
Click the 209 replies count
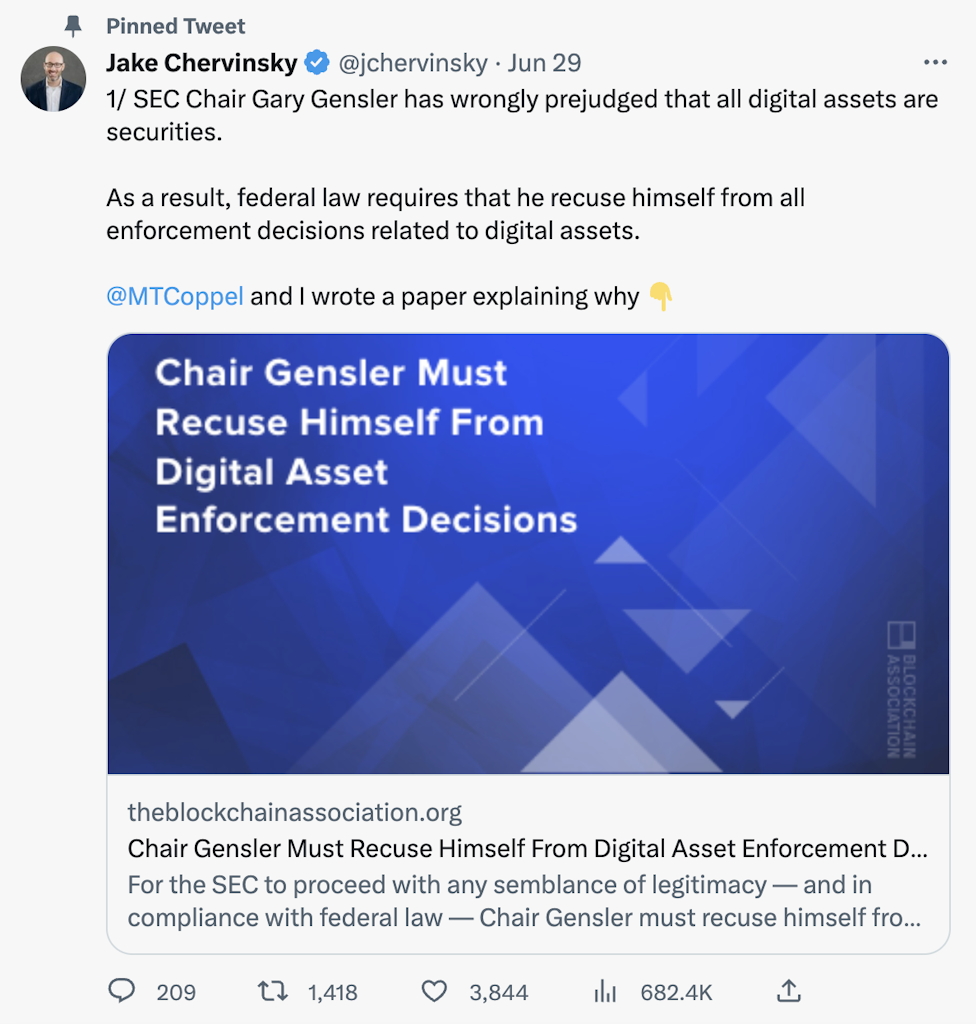[176, 992]
